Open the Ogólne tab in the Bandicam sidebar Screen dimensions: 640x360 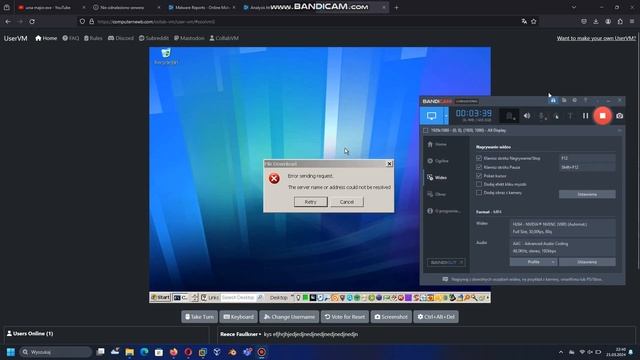[438, 161]
